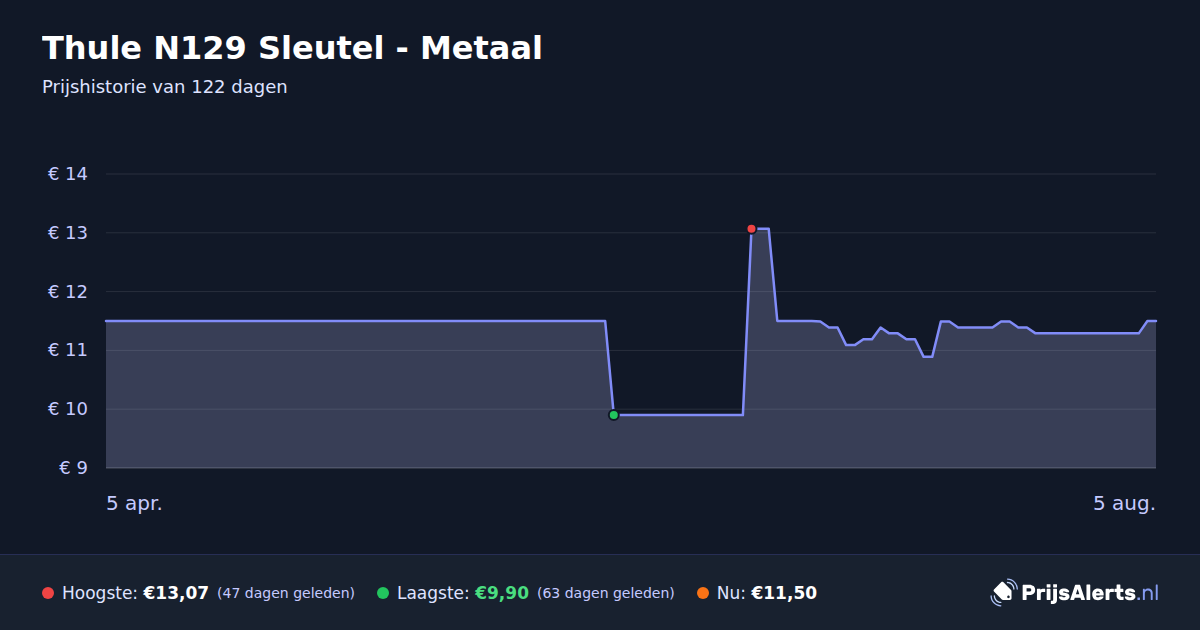Open the PrijsAlerts.nl link
1200x630 pixels.
coord(1075,593)
